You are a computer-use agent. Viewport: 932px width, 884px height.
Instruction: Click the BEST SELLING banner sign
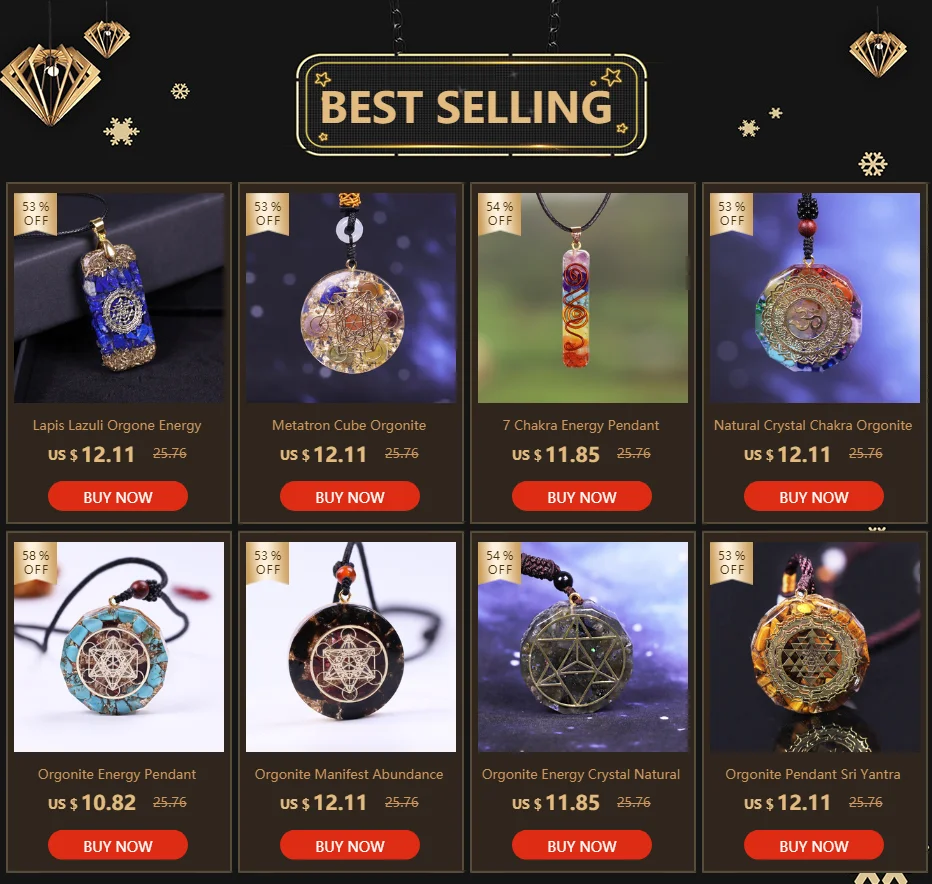tap(471, 105)
